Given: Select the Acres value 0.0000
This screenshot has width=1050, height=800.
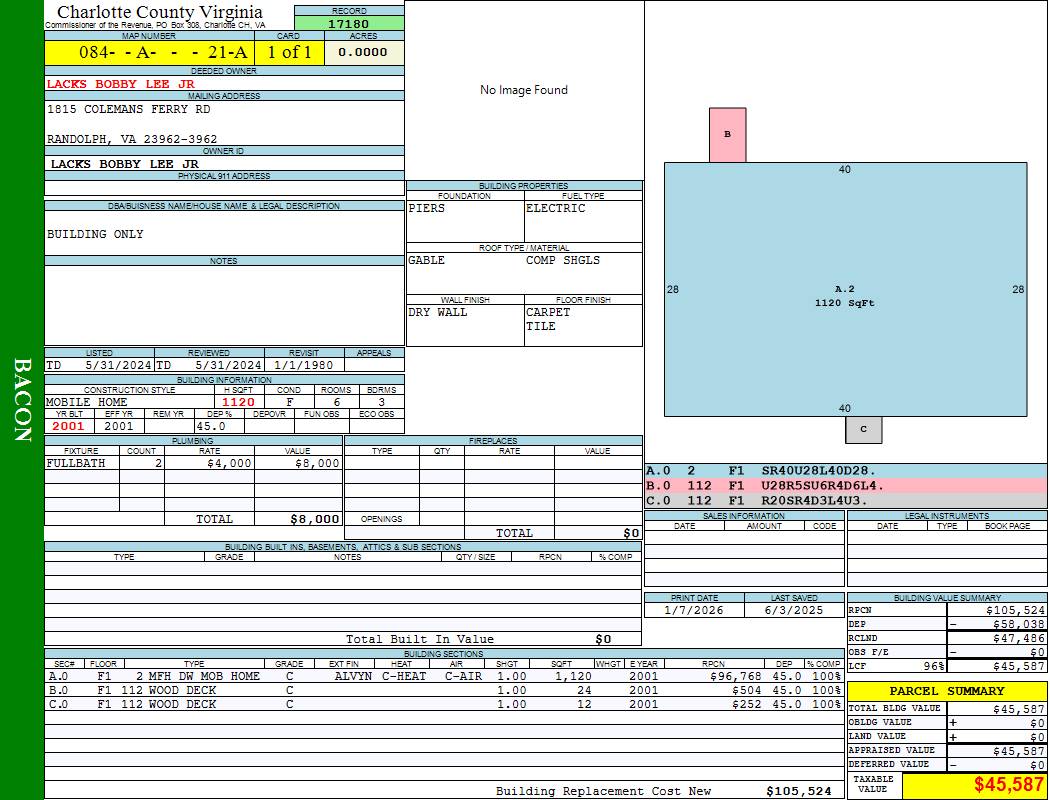Looking at the screenshot, I should pos(362,52).
